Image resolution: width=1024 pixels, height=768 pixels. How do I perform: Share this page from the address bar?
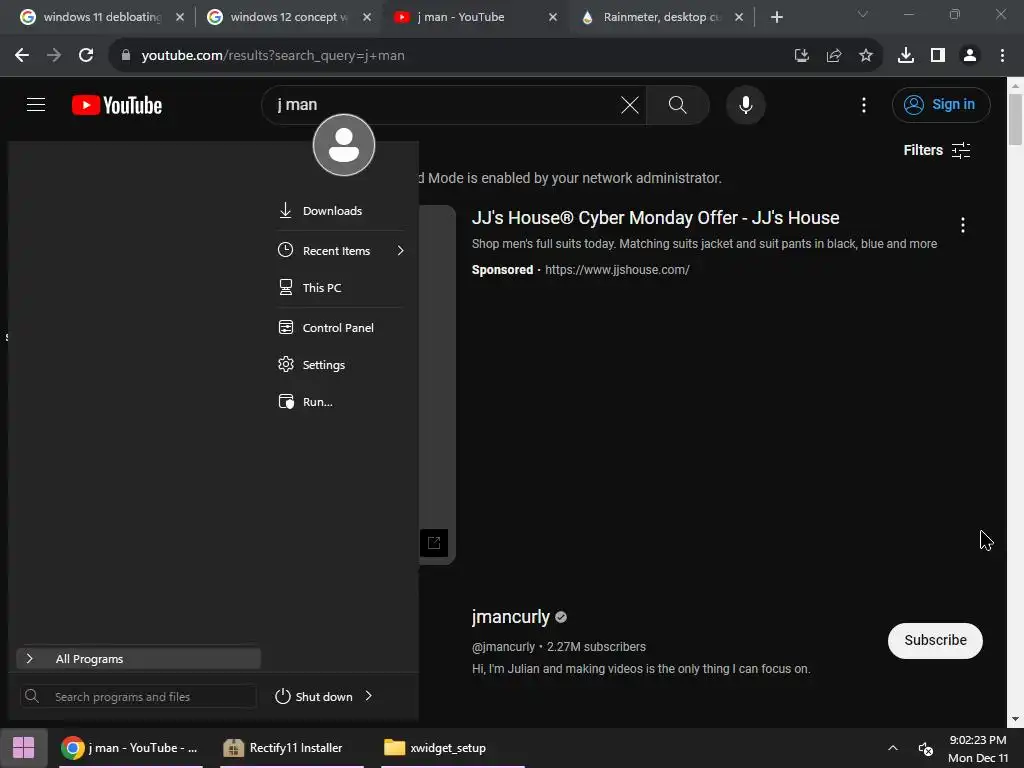pos(834,56)
